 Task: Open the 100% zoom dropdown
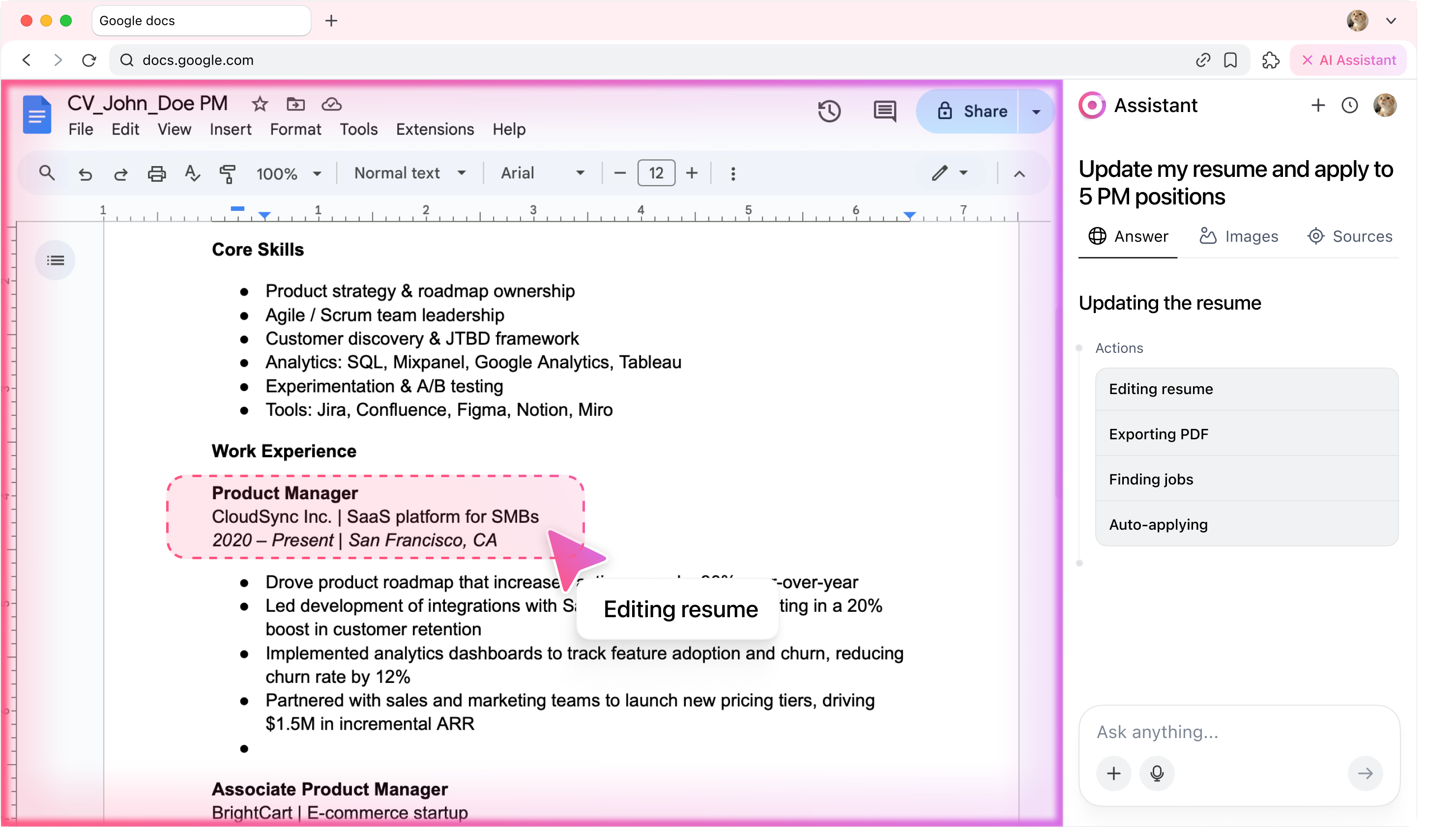(x=289, y=174)
